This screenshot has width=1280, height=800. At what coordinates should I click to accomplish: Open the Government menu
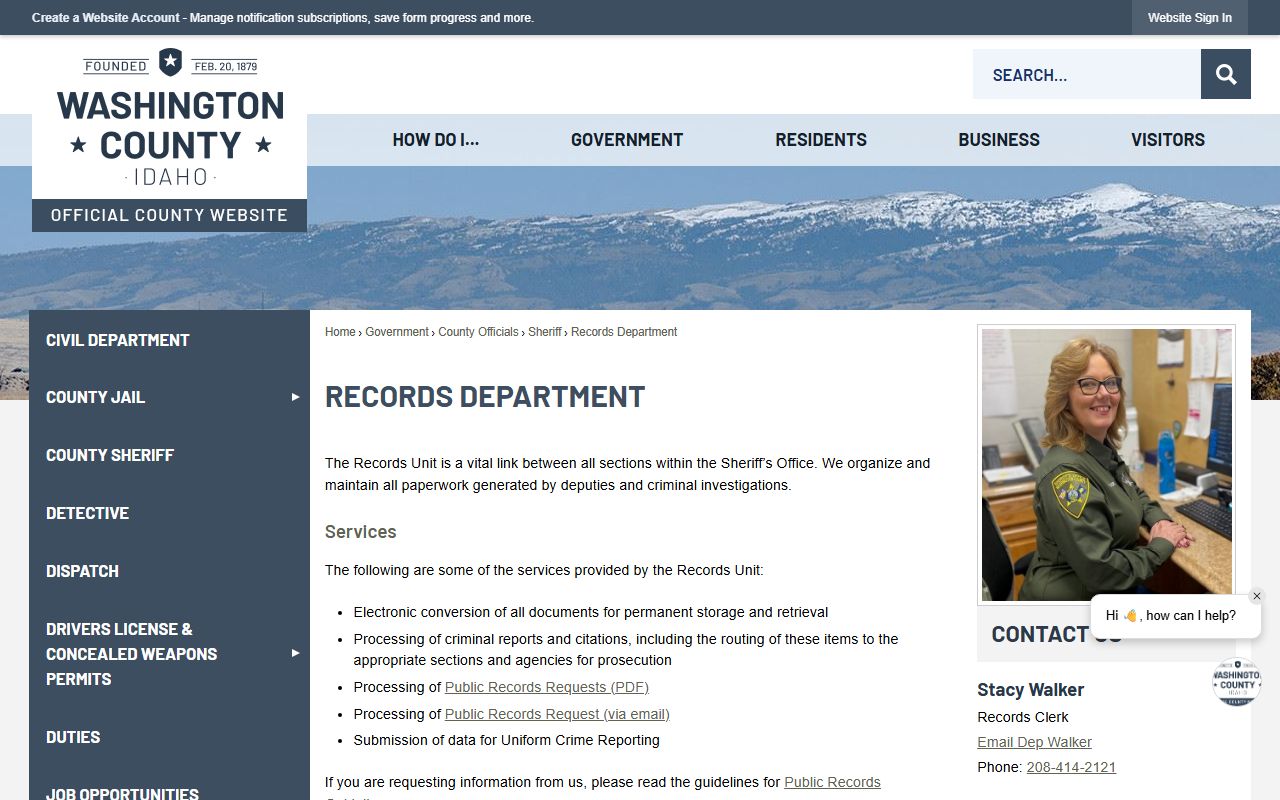[627, 140]
